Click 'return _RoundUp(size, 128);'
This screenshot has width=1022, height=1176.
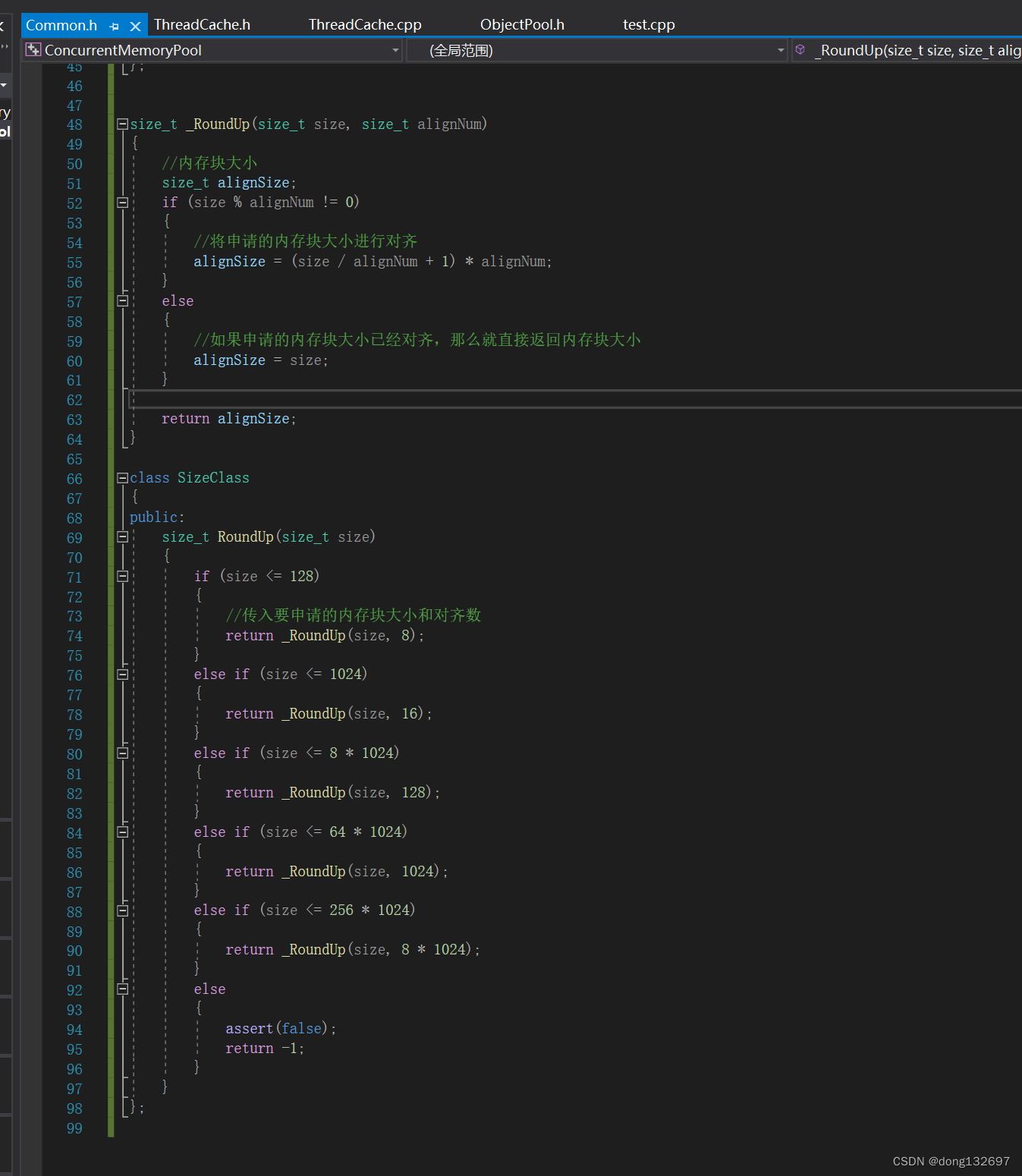pyautogui.click(x=332, y=793)
